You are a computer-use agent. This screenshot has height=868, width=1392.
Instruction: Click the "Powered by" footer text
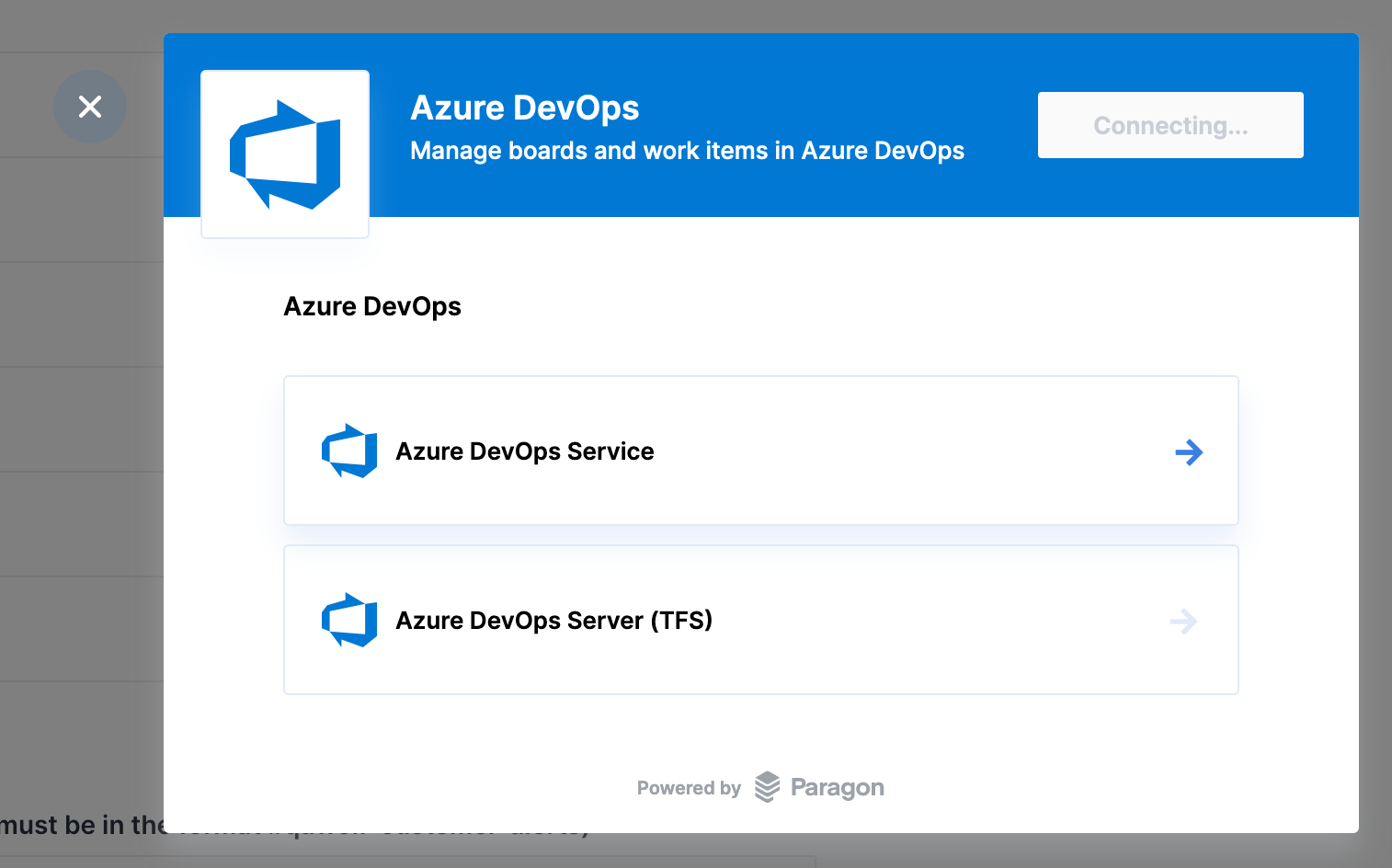tap(689, 788)
